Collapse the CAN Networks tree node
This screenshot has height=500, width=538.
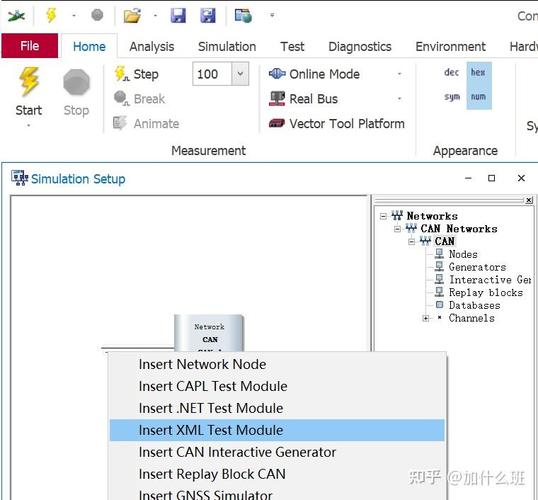coord(397,229)
